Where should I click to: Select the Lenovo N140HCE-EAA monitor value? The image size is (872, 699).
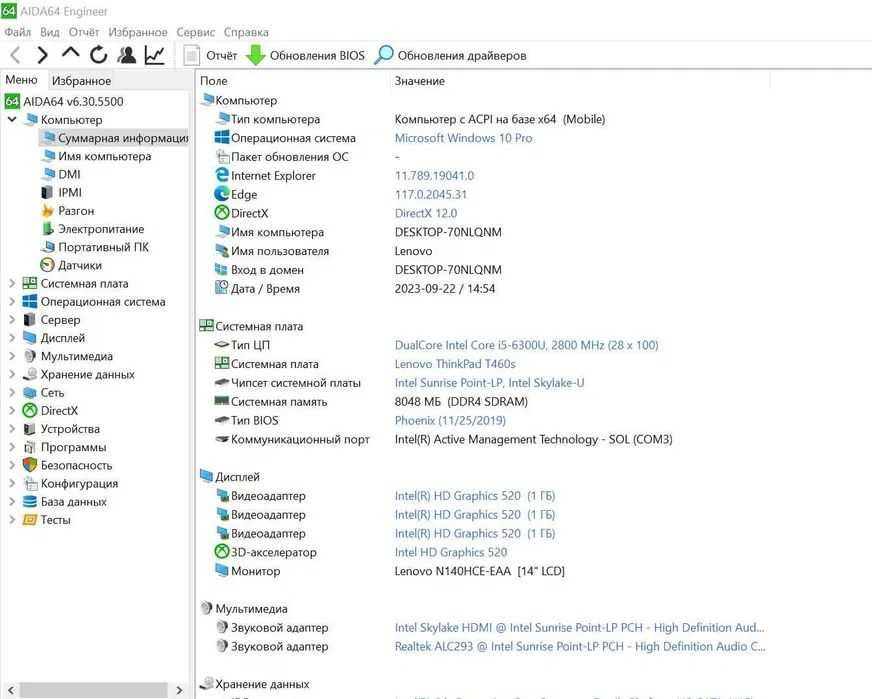click(479, 571)
